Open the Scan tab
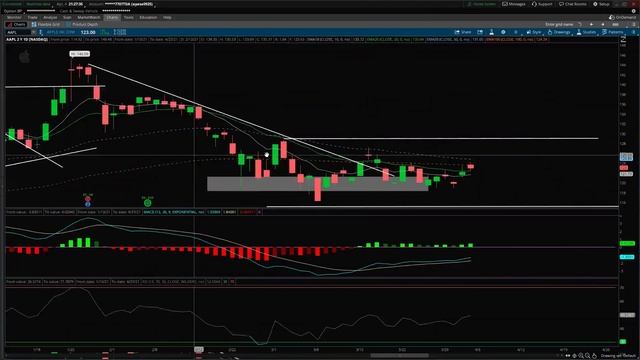The height and width of the screenshot is (360, 640). [67, 18]
